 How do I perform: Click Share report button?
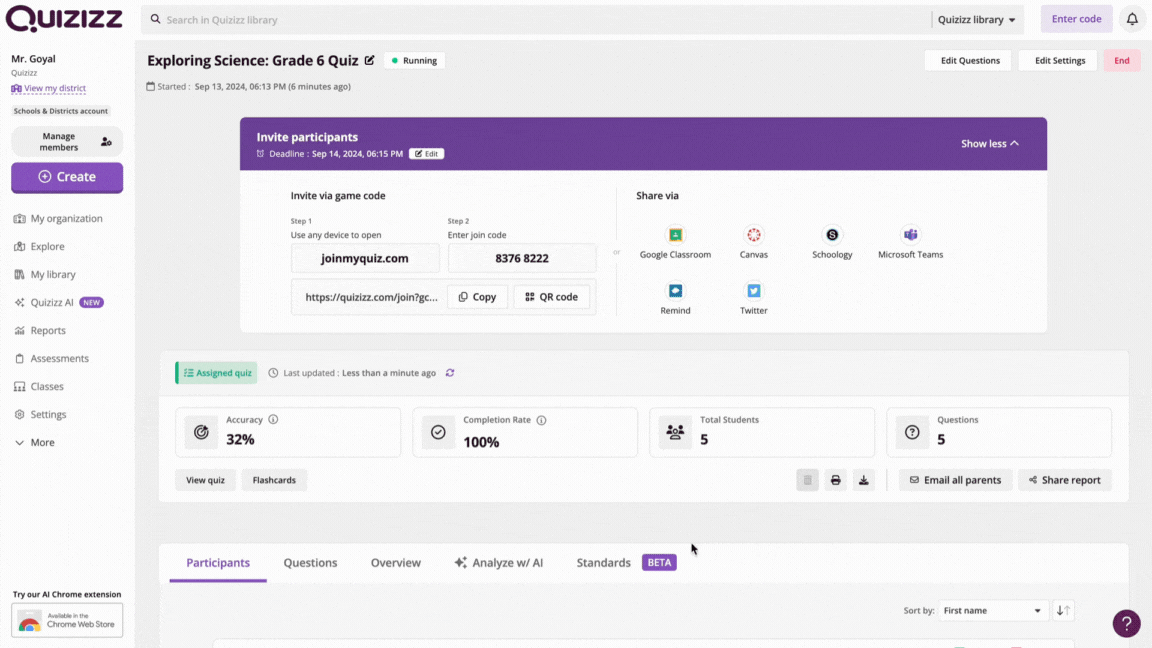pos(1065,480)
